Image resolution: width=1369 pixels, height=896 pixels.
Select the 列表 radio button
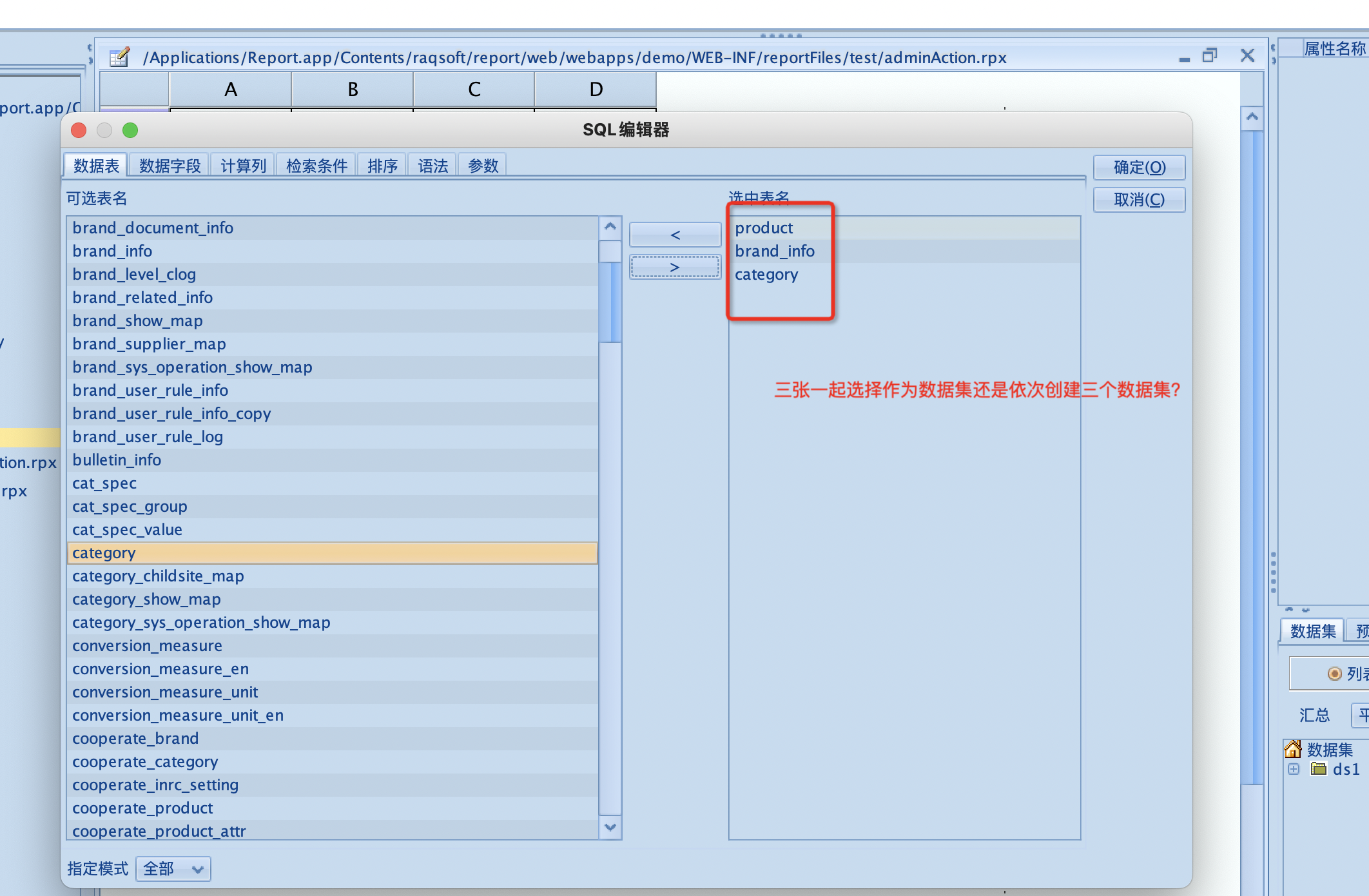tap(1334, 674)
